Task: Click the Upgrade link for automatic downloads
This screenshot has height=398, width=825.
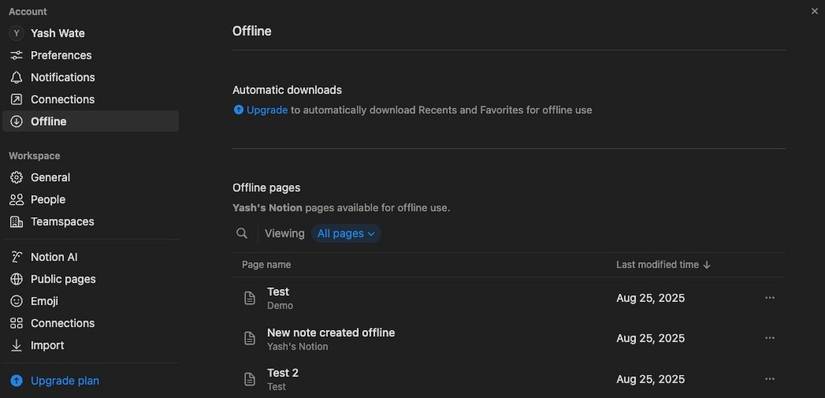Action: point(267,110)
